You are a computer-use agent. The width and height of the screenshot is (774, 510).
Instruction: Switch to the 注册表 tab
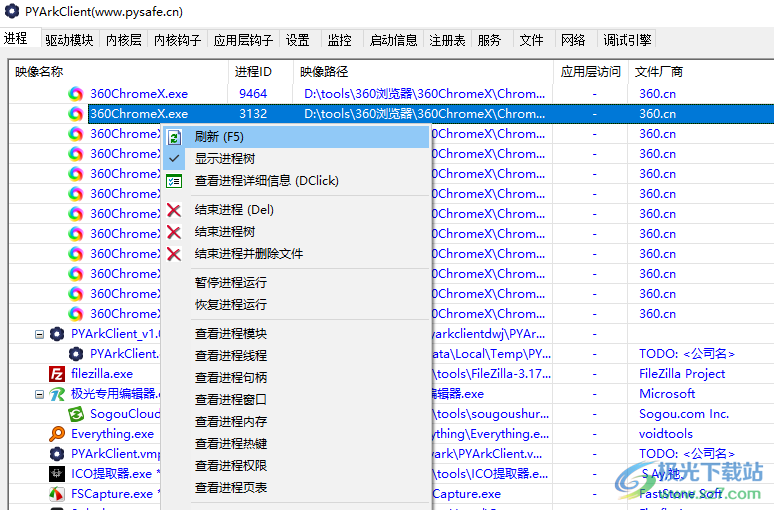pyautogui.click(x=447, y=40)
